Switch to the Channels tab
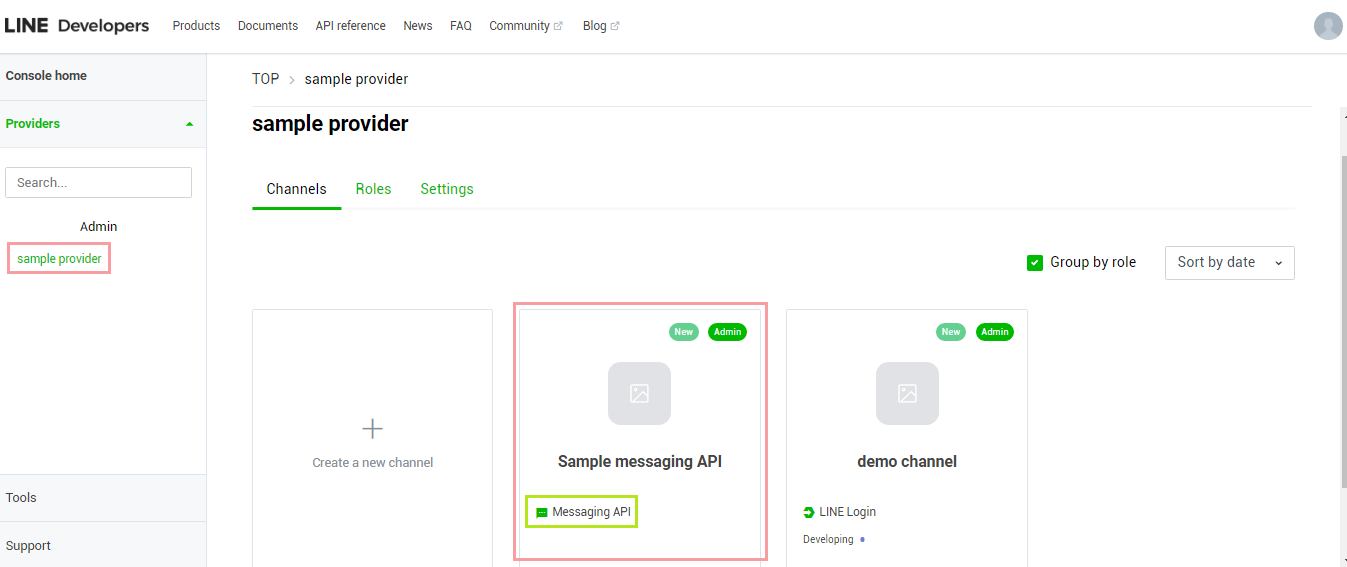The height and width of the screenshot is (567, 1347). tap(296, 189)
